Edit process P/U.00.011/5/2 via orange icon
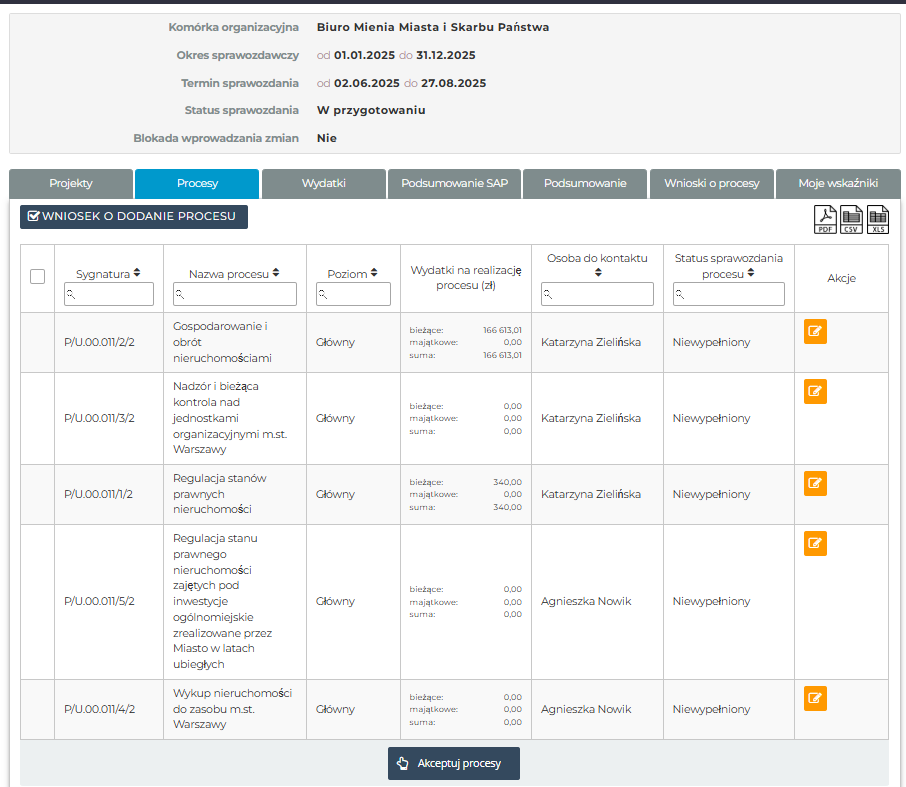 (x=815, y=544)
